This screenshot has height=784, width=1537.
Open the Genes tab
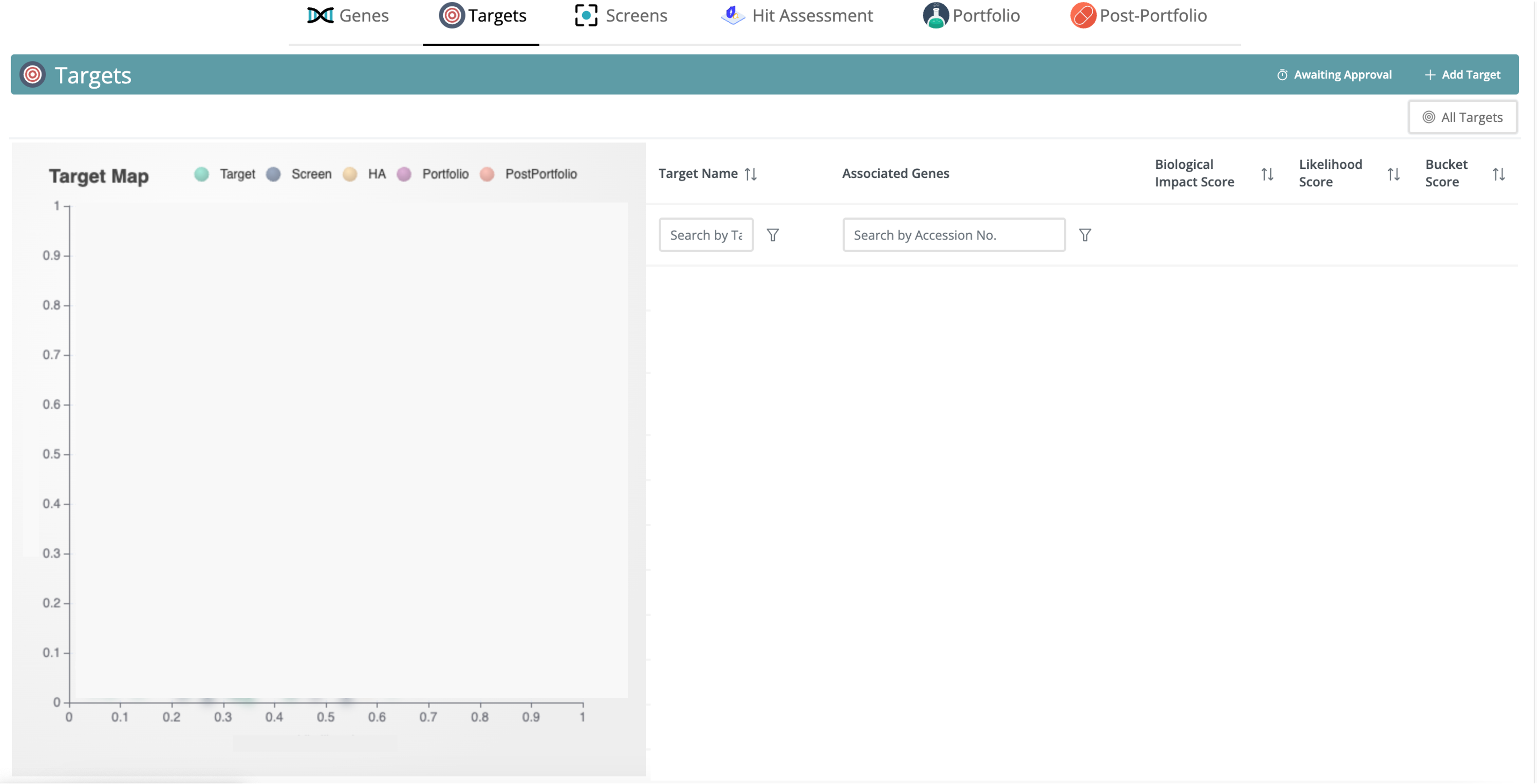point(348,15)
